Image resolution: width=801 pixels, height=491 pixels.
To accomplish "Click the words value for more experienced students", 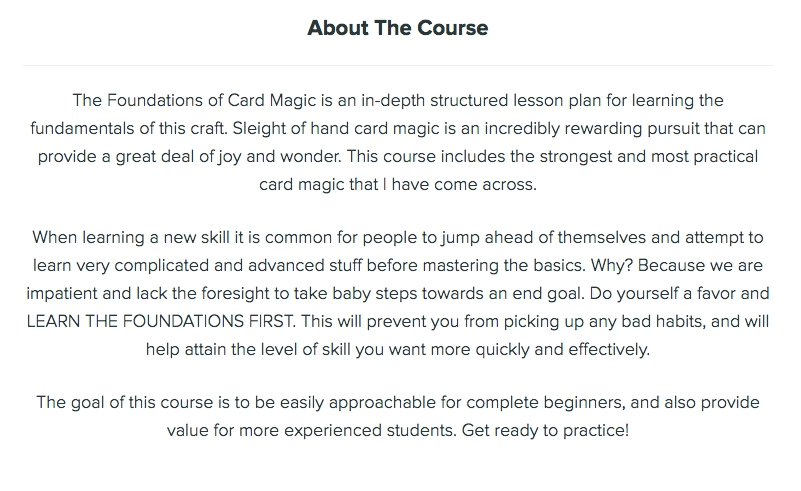I will point(311,430).
